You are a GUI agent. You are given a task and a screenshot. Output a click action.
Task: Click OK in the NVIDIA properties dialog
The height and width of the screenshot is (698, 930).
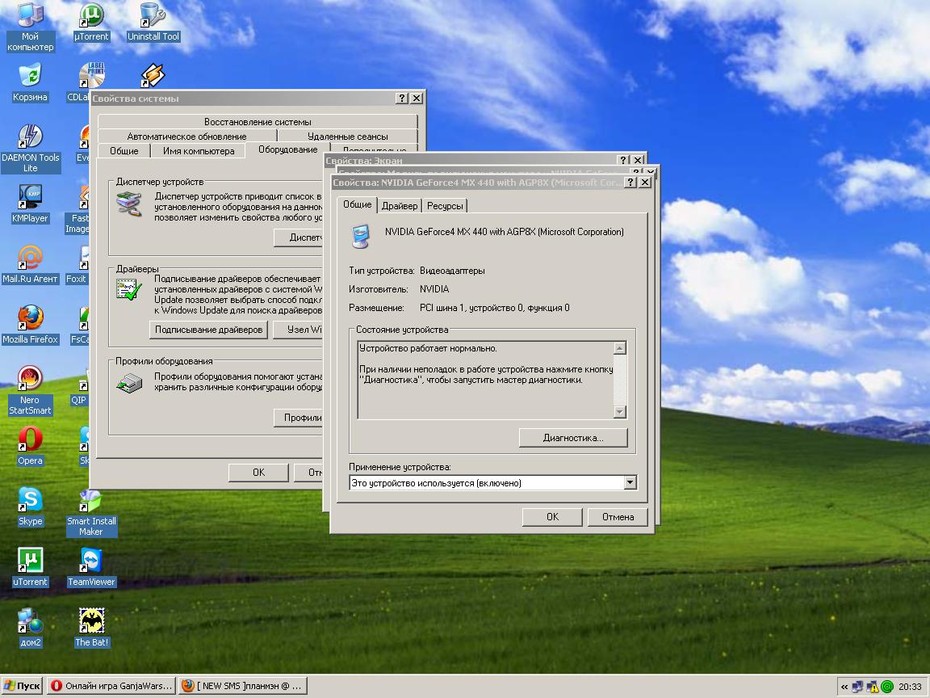click(x=552, y=517)
